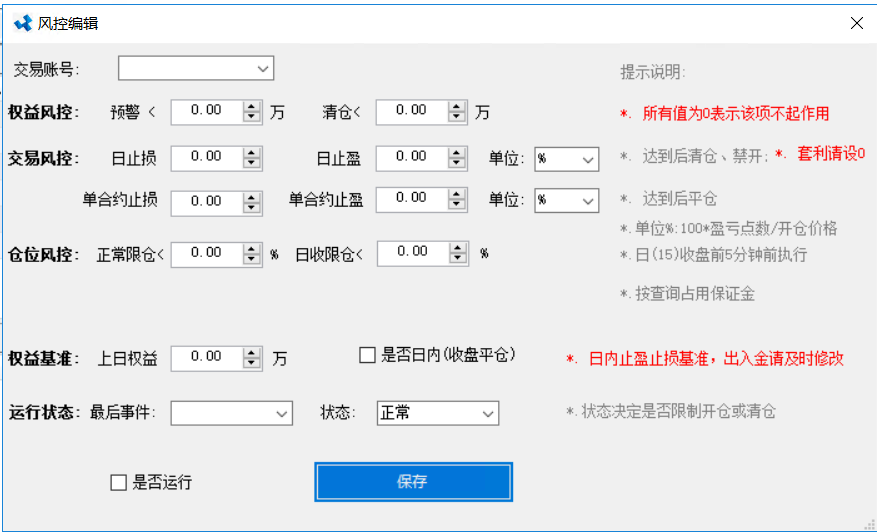This screenshot has width=877, height=532.
Task: Click the 上日权益 input field
Action: click(x=206, y=357)
